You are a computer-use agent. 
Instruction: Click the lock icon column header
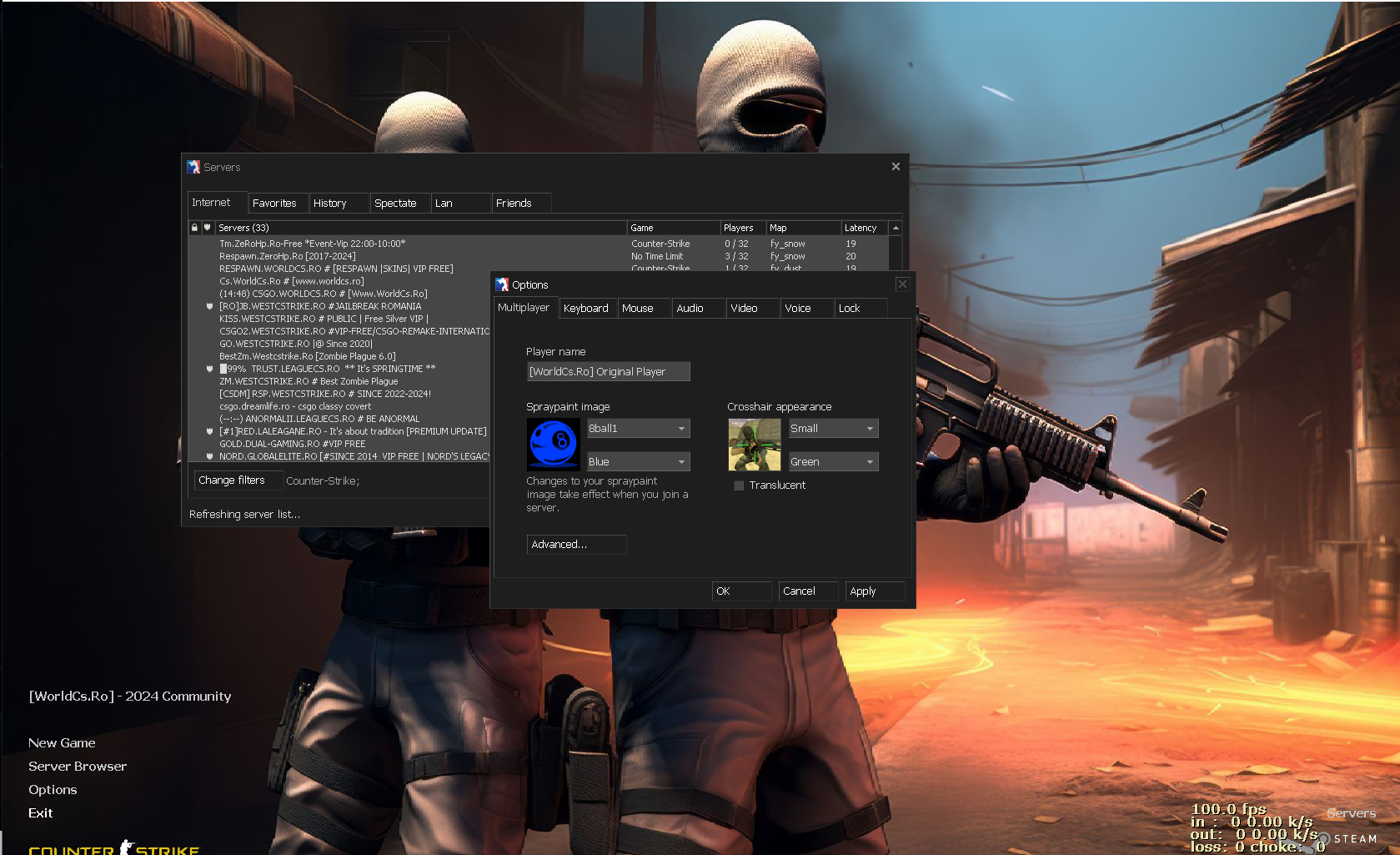(194, 228)
